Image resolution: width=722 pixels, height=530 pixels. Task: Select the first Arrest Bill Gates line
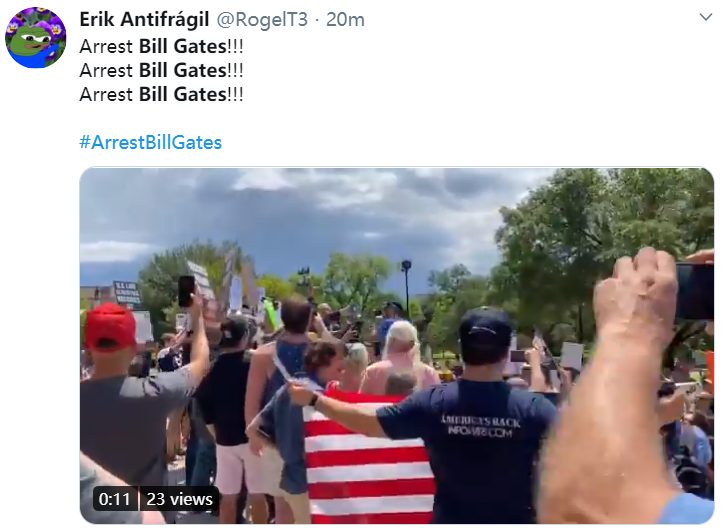point(161,47)
